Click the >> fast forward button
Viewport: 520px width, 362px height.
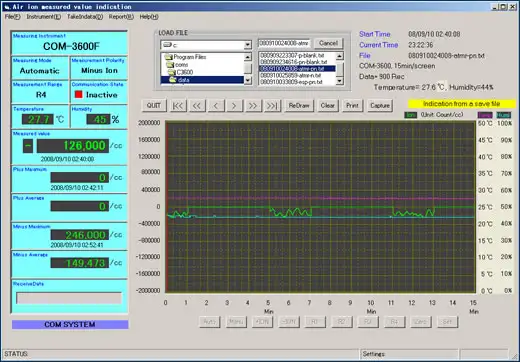(x=253, y=106)
